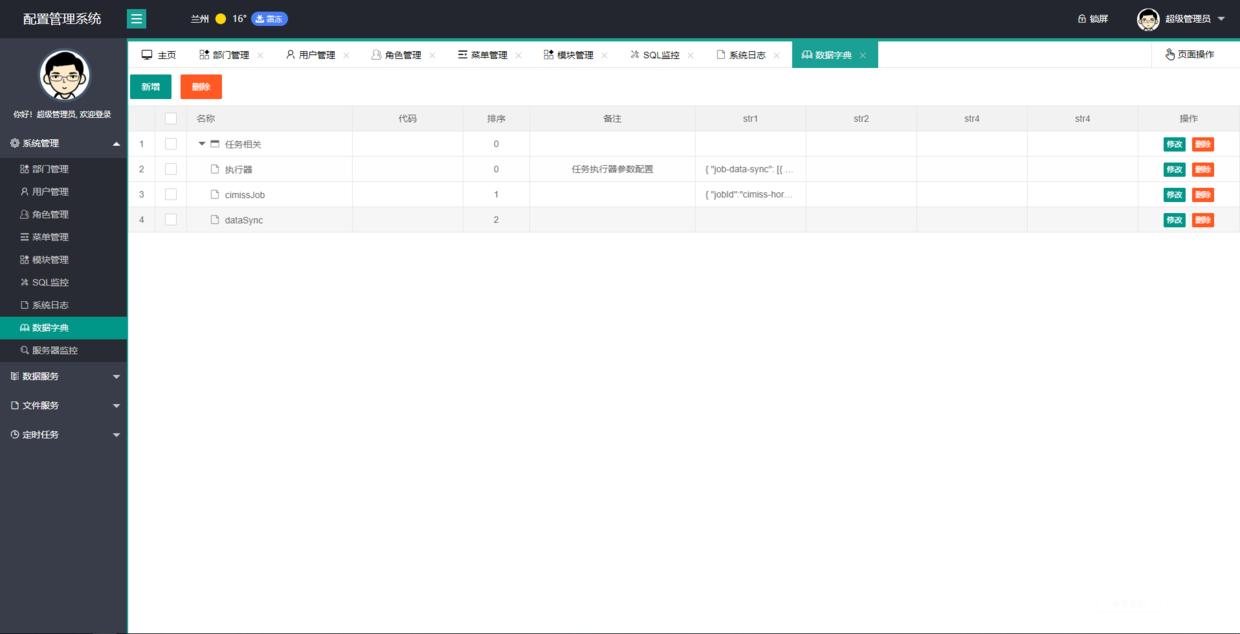Collapse the 任务相关 tree node
Screen dimensions: 1240x634
[202, 144]
